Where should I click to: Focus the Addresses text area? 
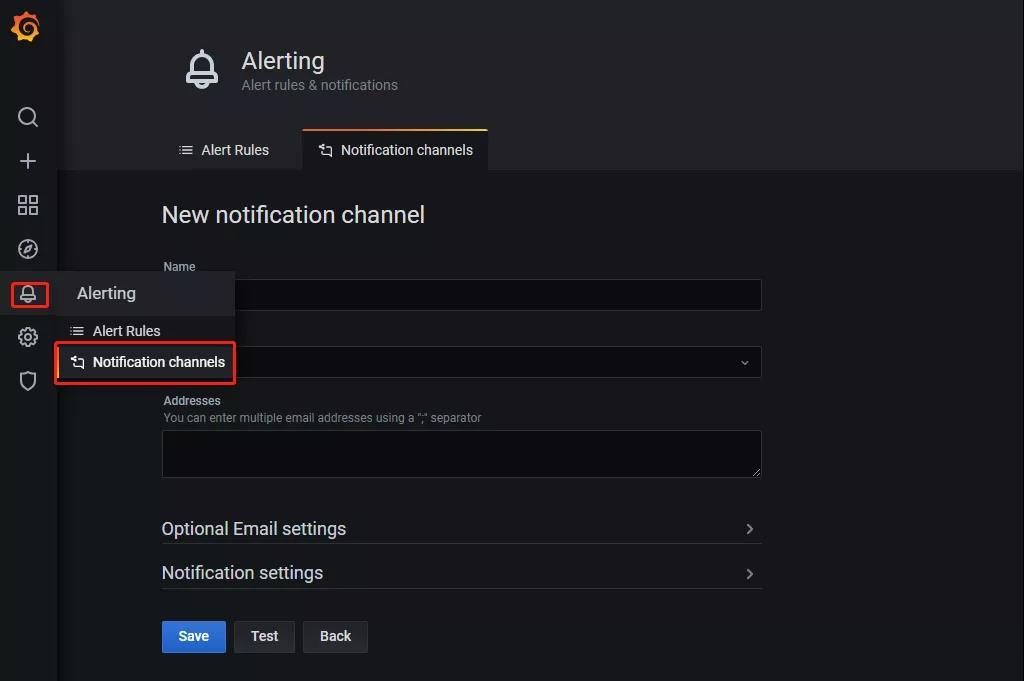click(461, 454)
